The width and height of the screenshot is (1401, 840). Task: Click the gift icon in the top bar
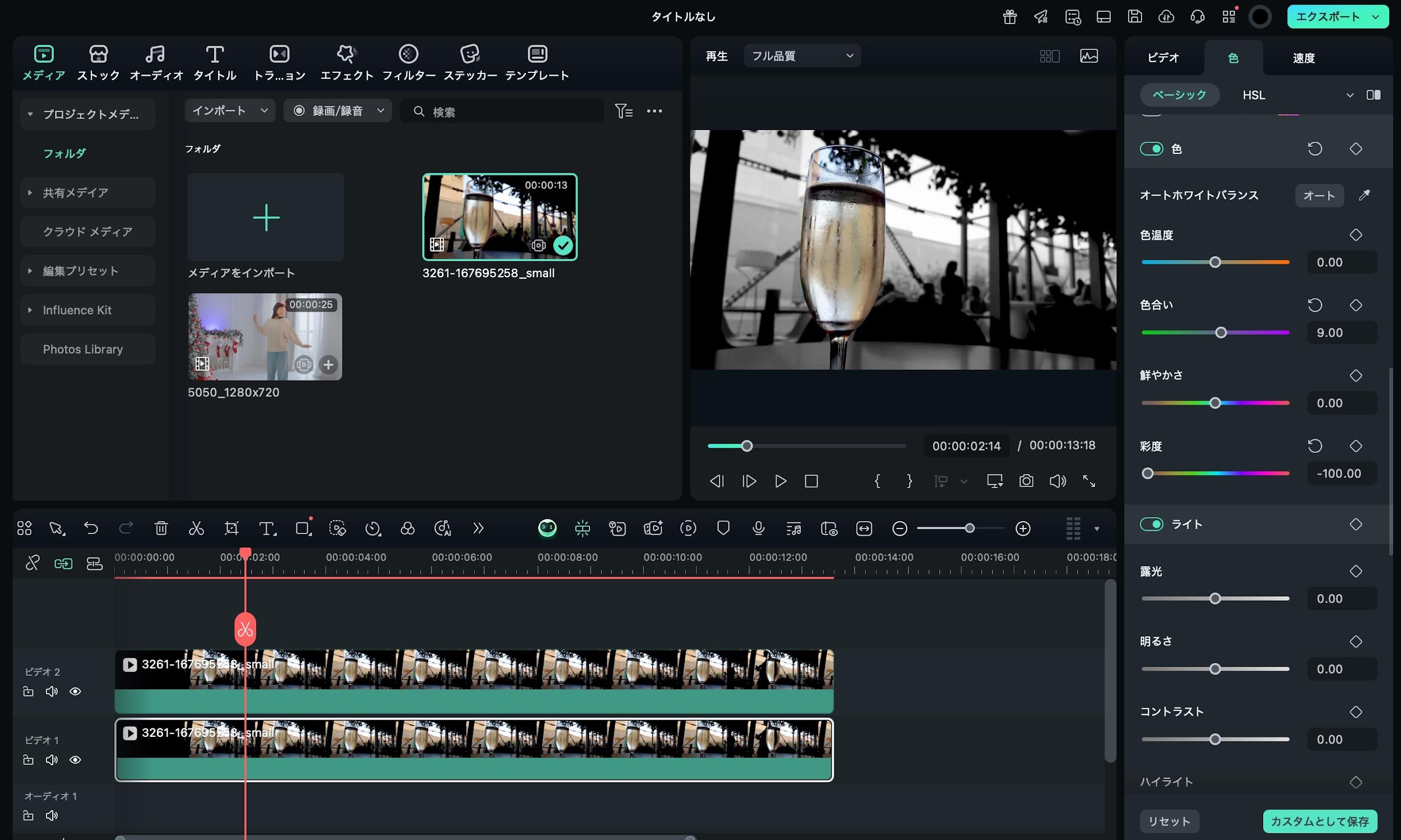pos(1010,17)
